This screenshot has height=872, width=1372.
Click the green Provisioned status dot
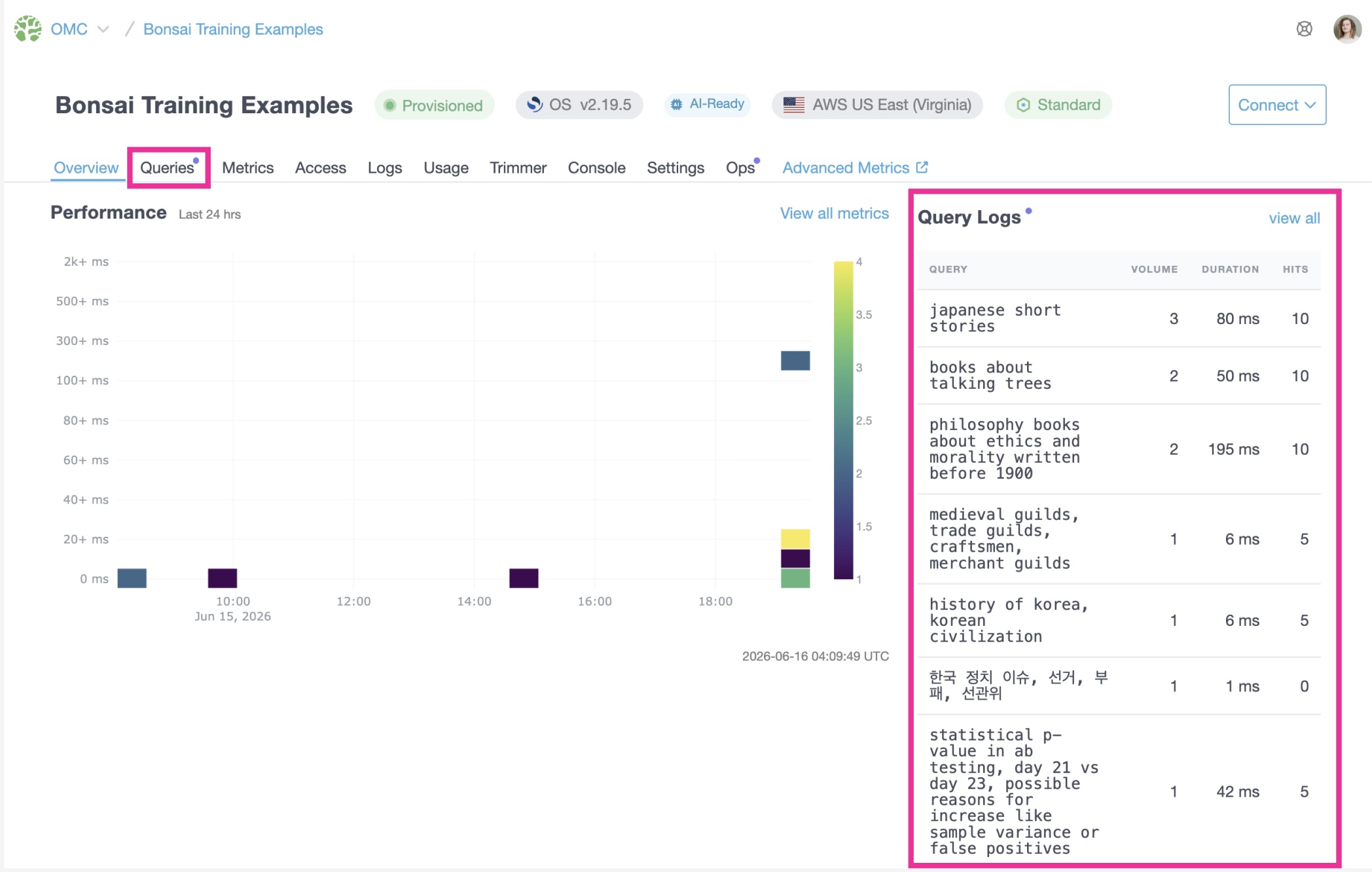[x=389, y=105]
